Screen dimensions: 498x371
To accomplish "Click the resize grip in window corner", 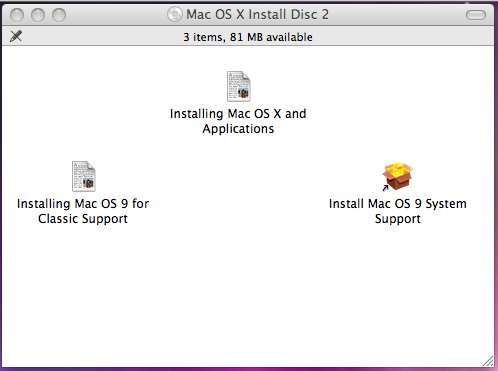I will pyautogui.click(x=488, y=361).
